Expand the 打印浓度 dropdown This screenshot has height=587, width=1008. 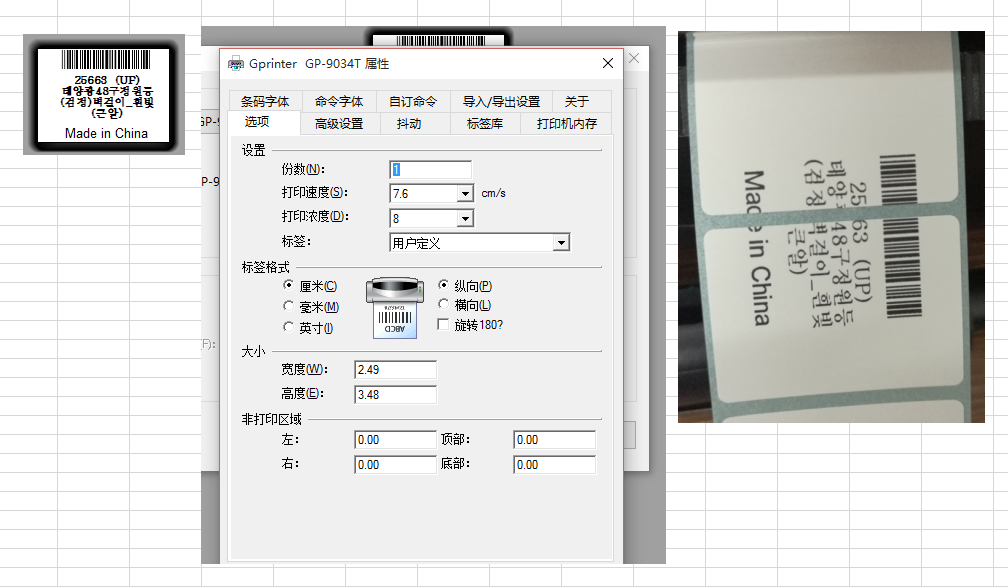pos(465,218)
